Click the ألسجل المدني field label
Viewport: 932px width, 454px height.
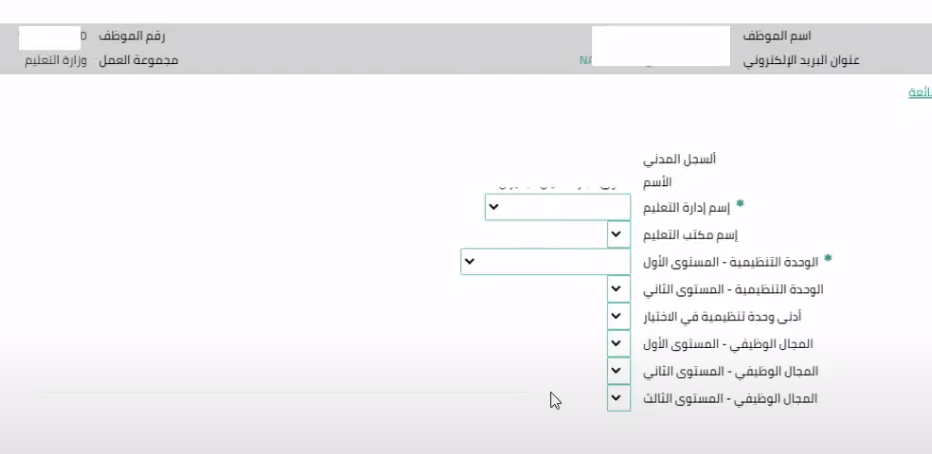[x=680, y=159]
